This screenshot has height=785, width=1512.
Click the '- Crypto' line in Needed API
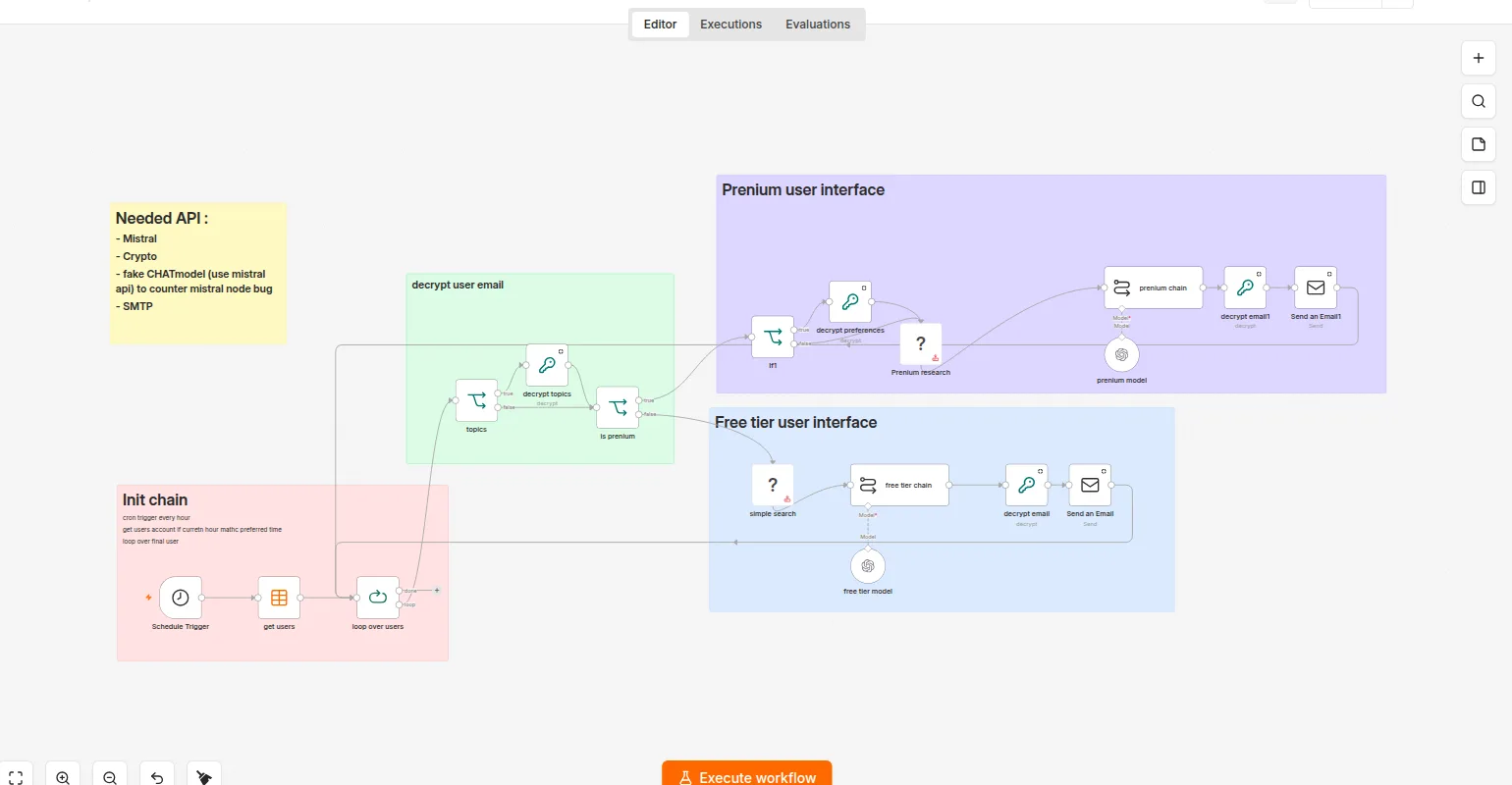(x=136, y=256)
